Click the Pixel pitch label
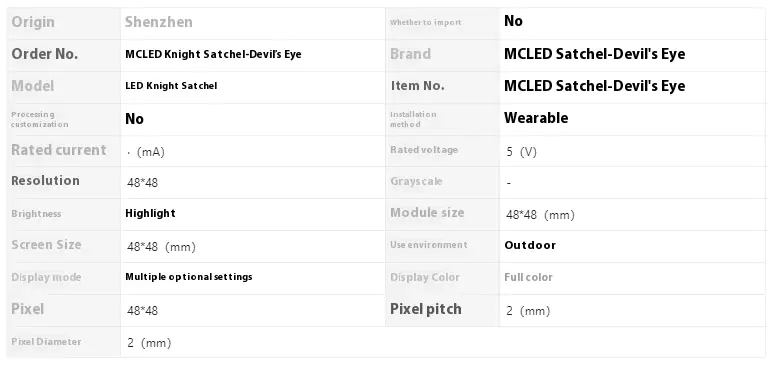This screenshot has height=368, width=779. (426, 309)
